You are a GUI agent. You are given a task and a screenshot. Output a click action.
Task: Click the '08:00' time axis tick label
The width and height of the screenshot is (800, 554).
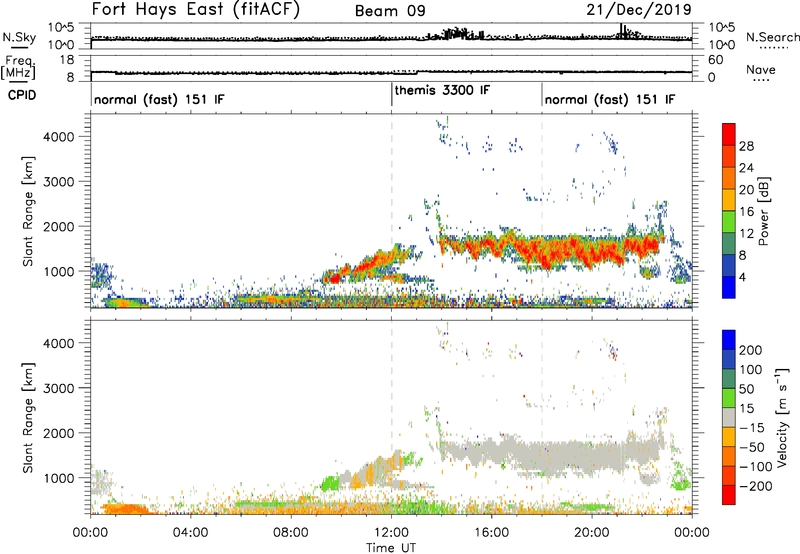(291, 533)
